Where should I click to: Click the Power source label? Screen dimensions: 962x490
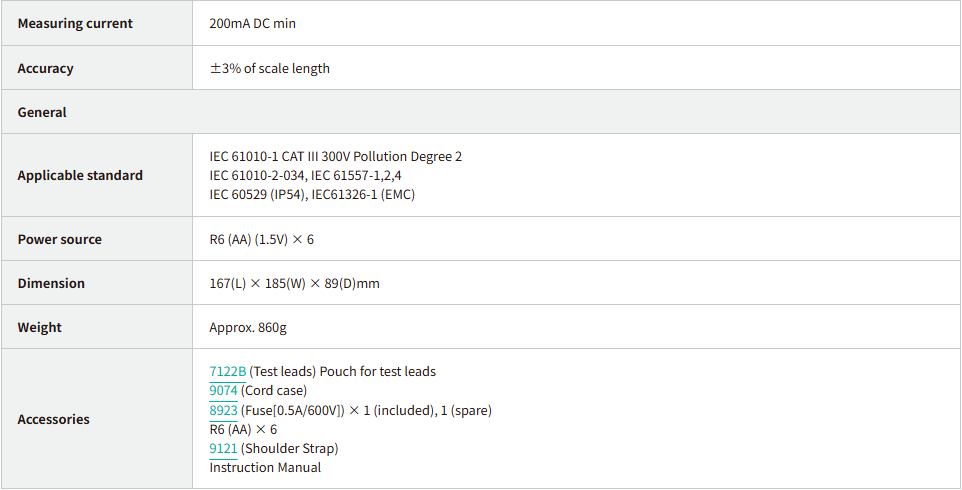pos(59,240)
